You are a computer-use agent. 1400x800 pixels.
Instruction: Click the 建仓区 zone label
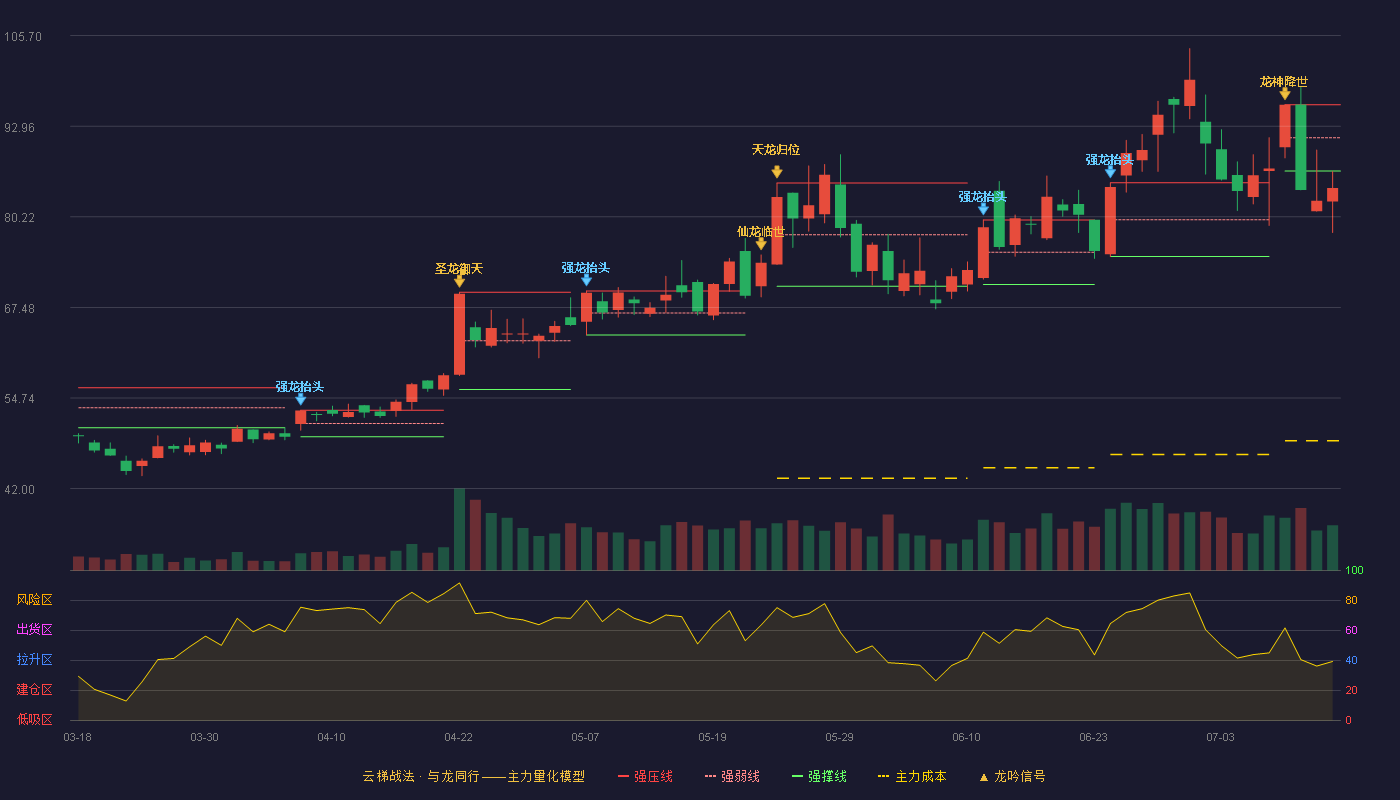pos(34,690)
